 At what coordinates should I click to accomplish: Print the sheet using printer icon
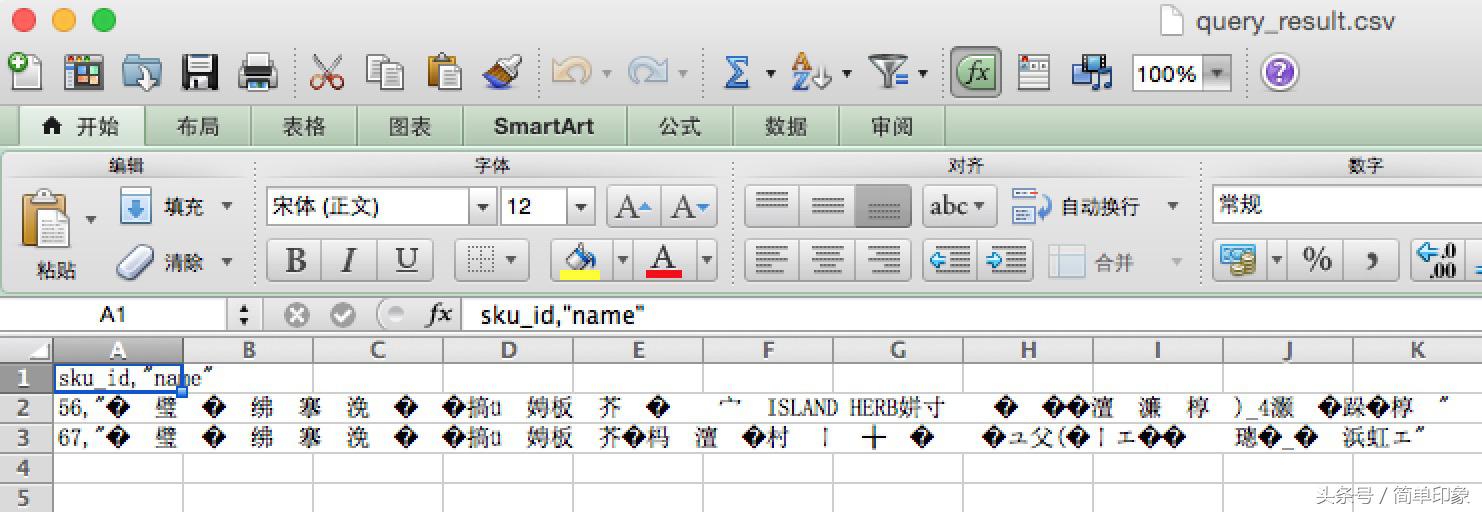[x=258, y=73]
